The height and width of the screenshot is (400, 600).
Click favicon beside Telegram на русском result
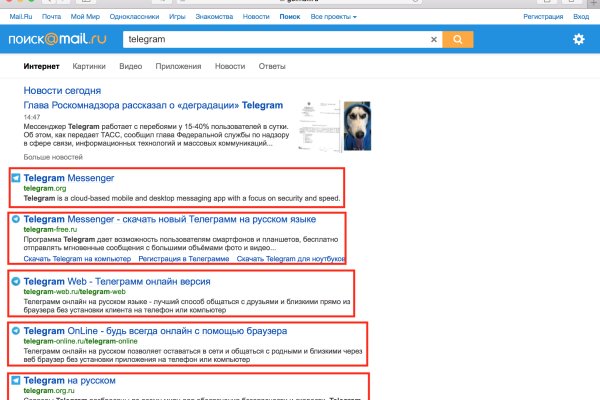[16, 381]
